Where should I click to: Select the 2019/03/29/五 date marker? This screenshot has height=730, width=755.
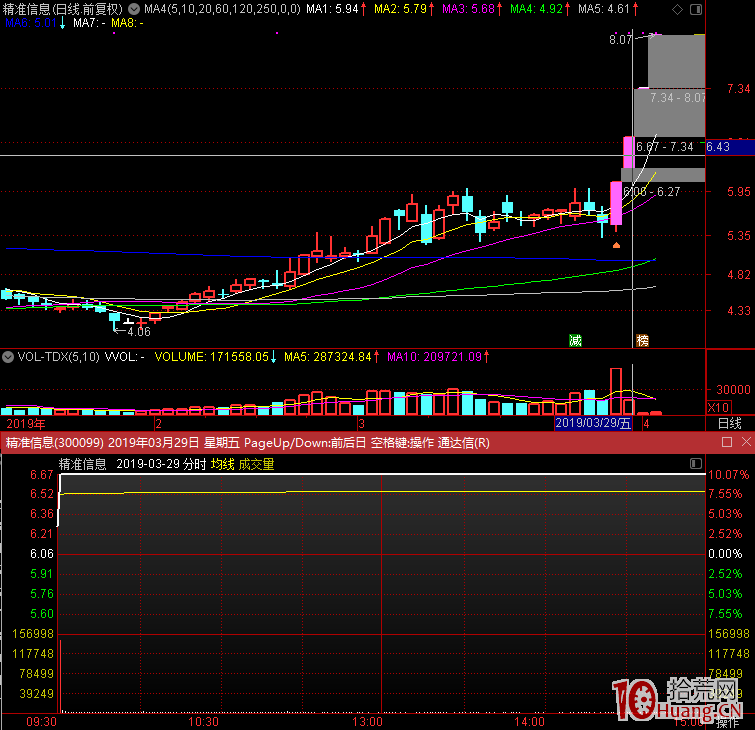coord(593,423)
